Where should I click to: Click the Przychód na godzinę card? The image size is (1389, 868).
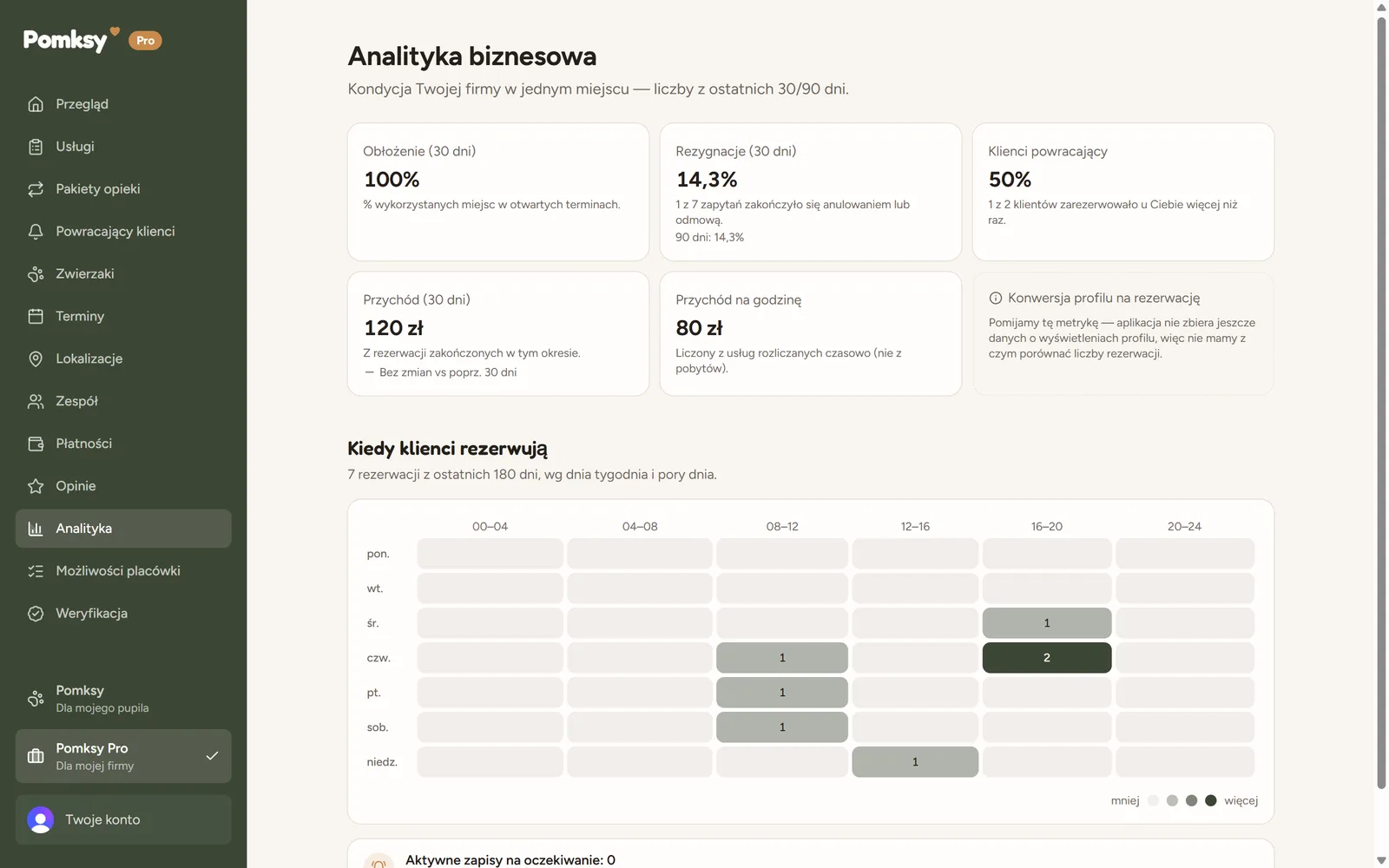point(811,334)
